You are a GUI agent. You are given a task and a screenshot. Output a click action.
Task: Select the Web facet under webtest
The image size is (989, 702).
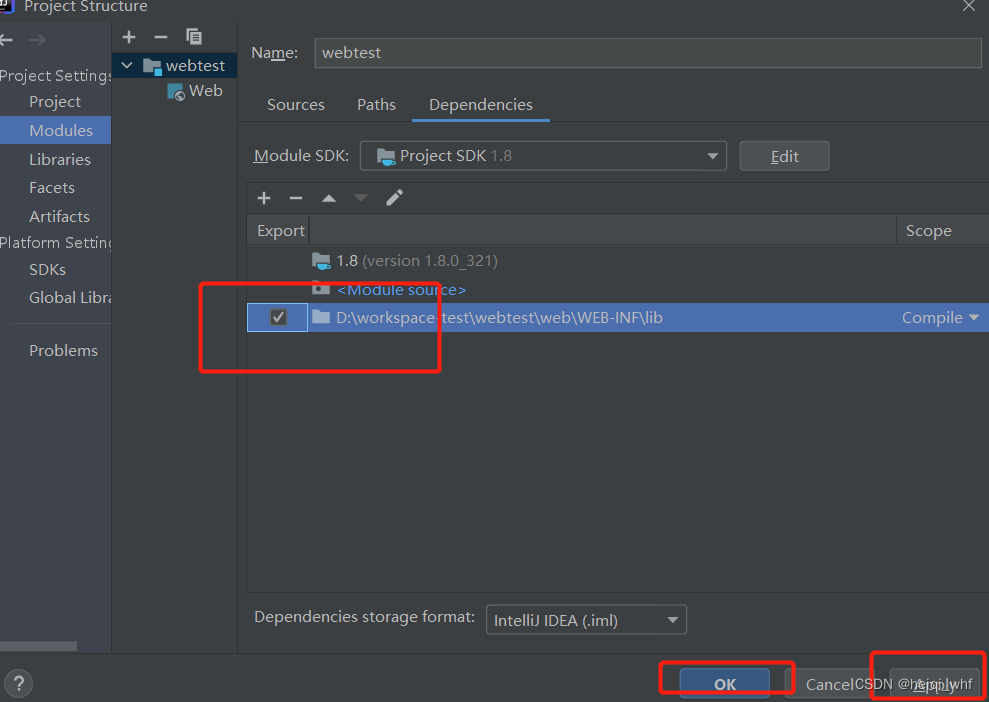(x=195, y=91)
